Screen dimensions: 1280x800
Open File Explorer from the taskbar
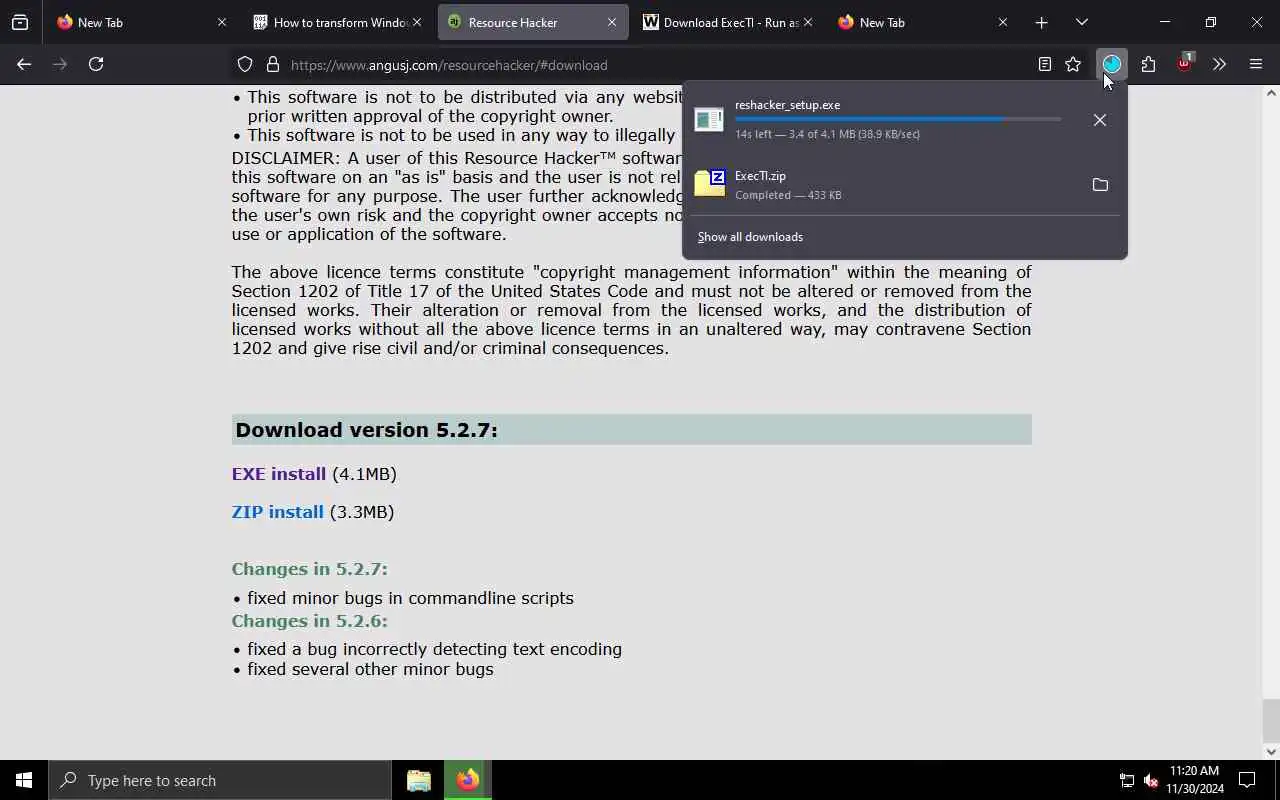click(419, 780)
